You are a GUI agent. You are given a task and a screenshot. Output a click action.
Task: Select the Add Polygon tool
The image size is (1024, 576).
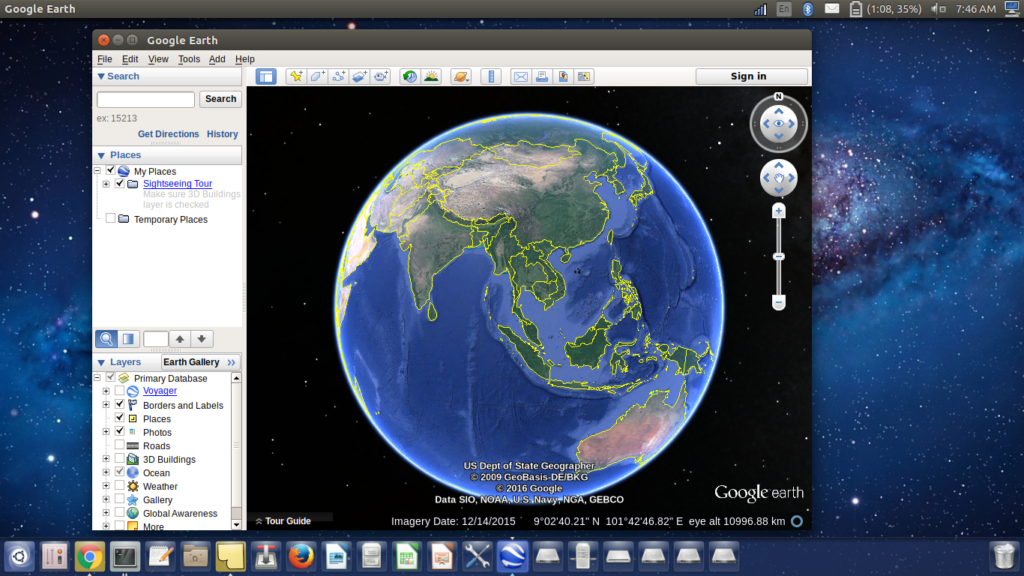point(317,76)
